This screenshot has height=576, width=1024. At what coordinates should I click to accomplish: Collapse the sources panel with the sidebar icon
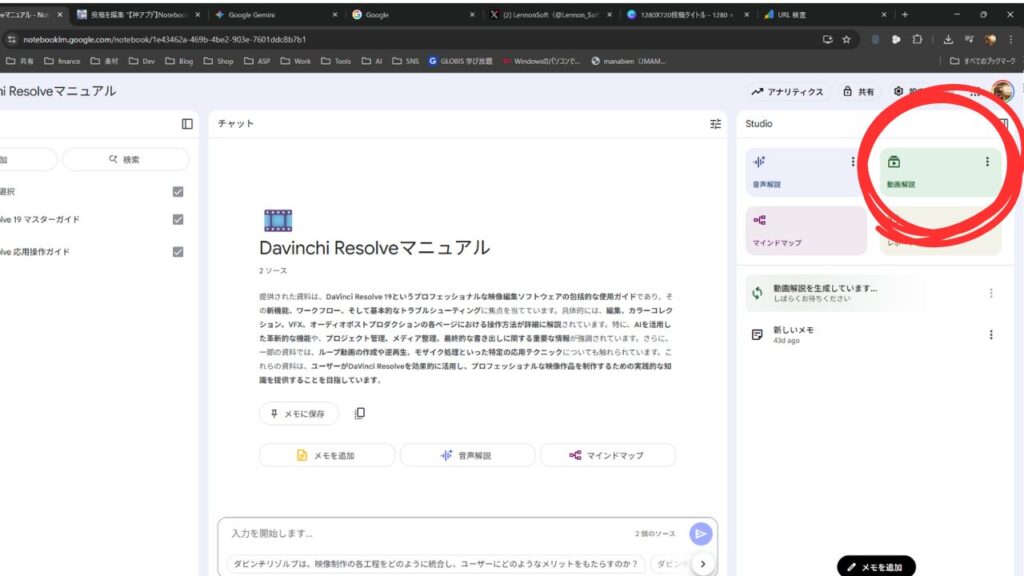point(187,123)
